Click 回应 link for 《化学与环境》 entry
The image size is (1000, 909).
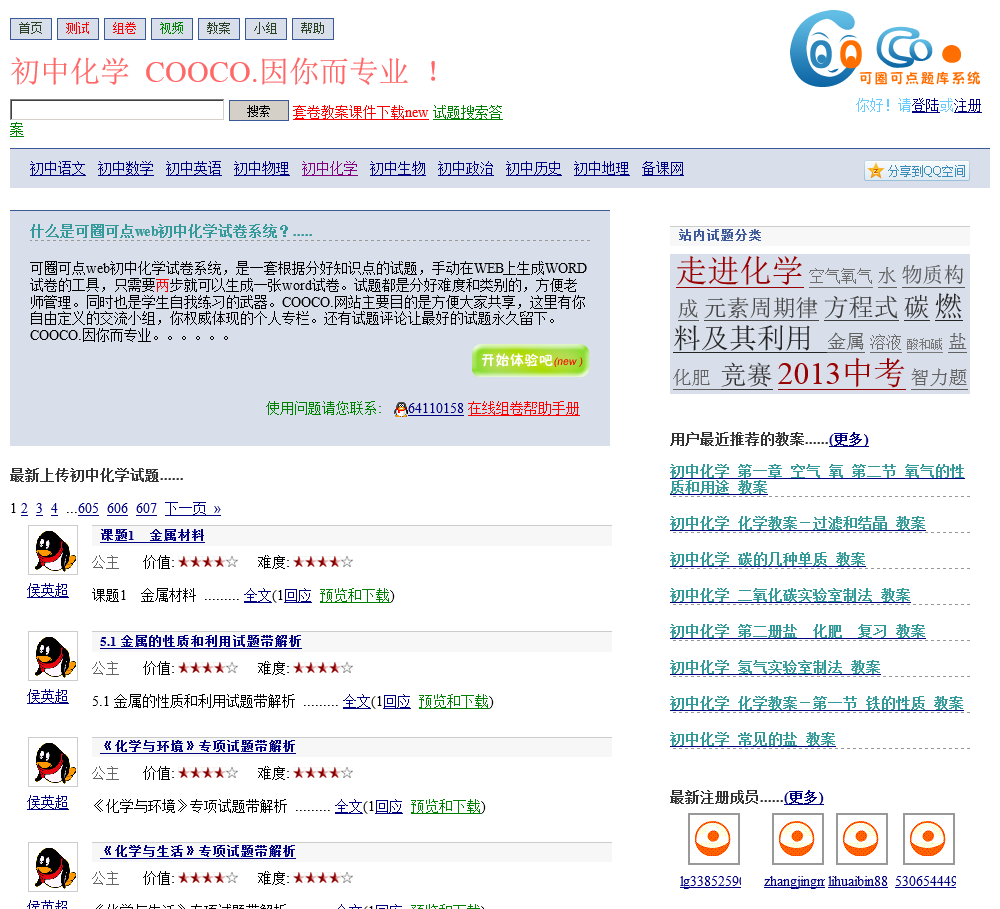coord(389,806)
